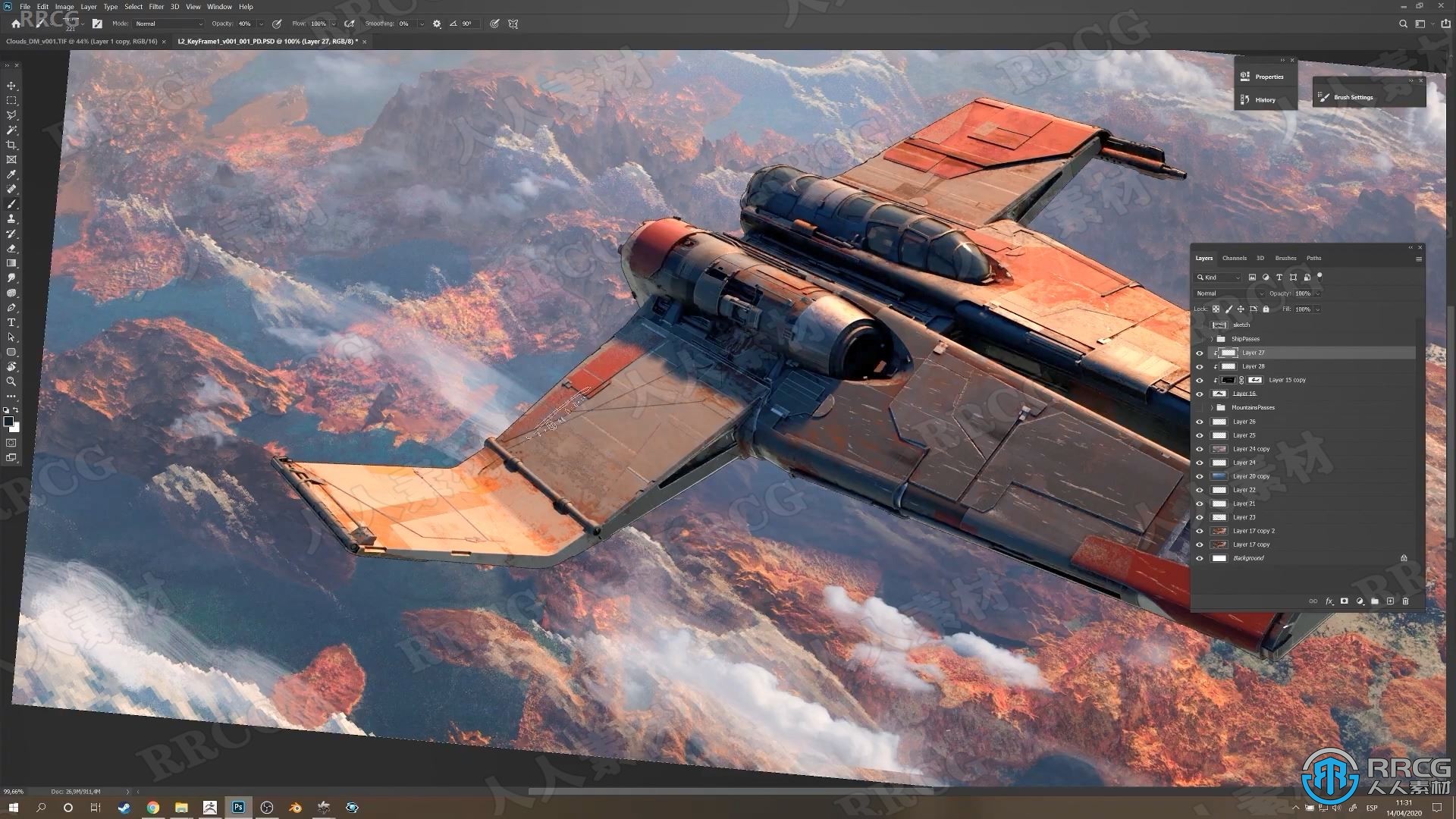1456x819 pixels.
Task: Open the Brush Settings panel icon
Action: tap(1325, 97)
